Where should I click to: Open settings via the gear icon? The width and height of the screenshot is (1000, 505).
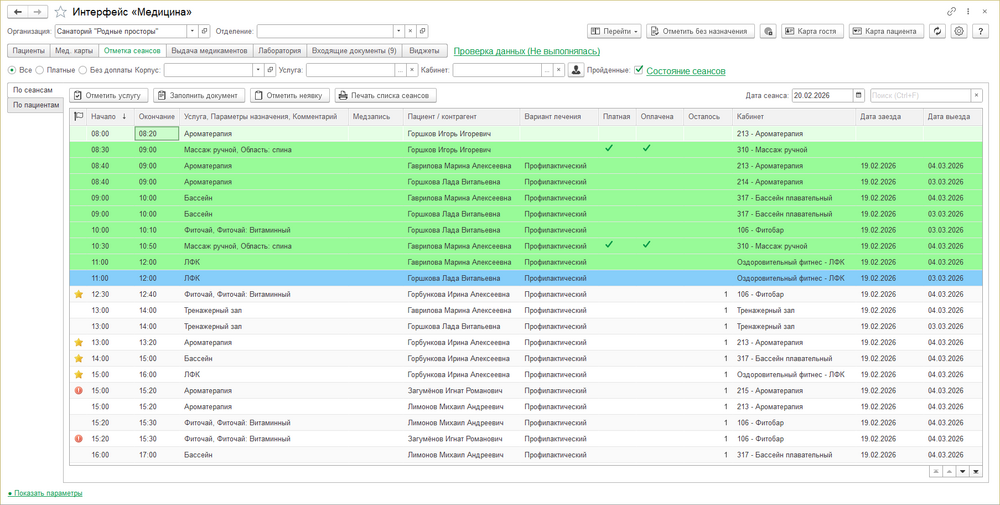pos(959,31)
